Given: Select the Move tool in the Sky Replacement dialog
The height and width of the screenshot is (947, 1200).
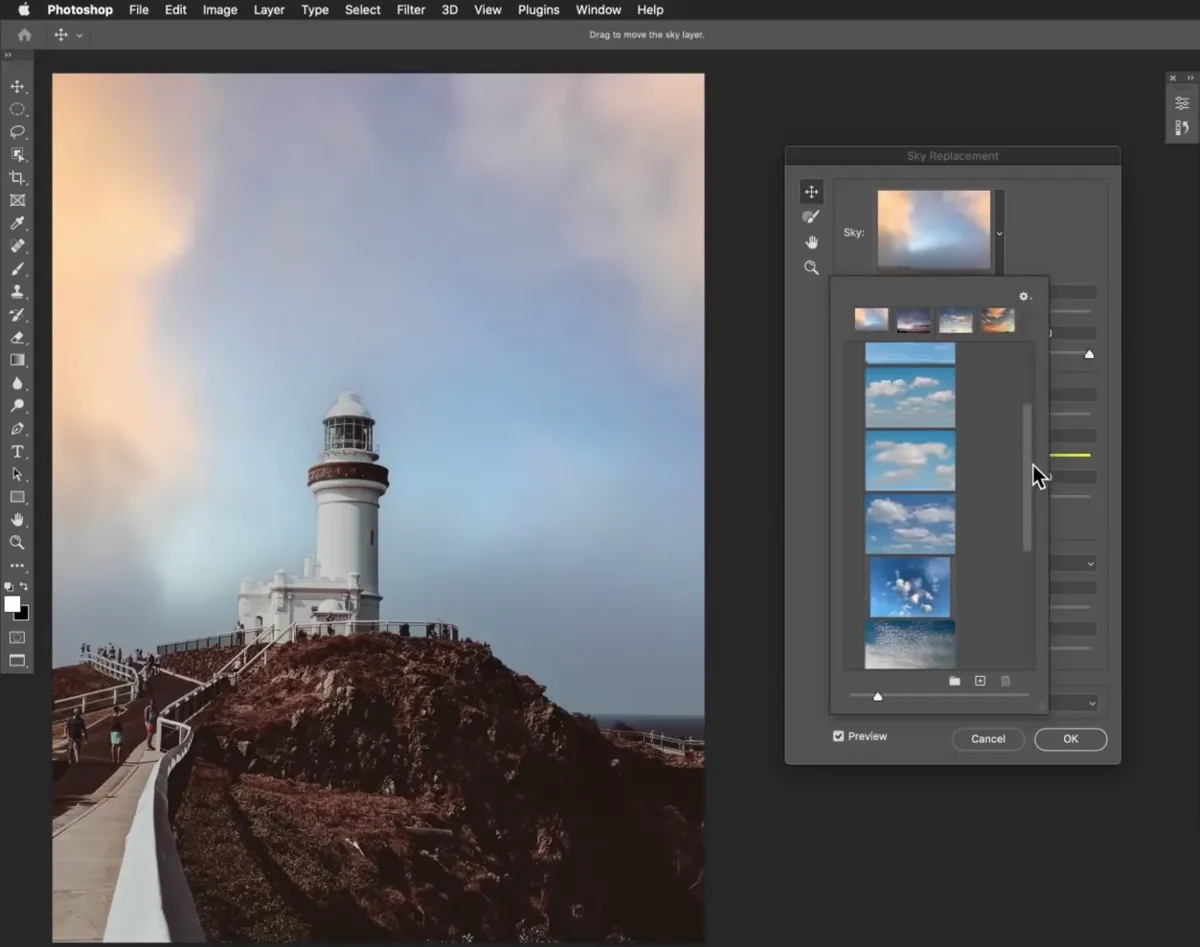Looking at the screenshot, I should (x=812, y=191).
